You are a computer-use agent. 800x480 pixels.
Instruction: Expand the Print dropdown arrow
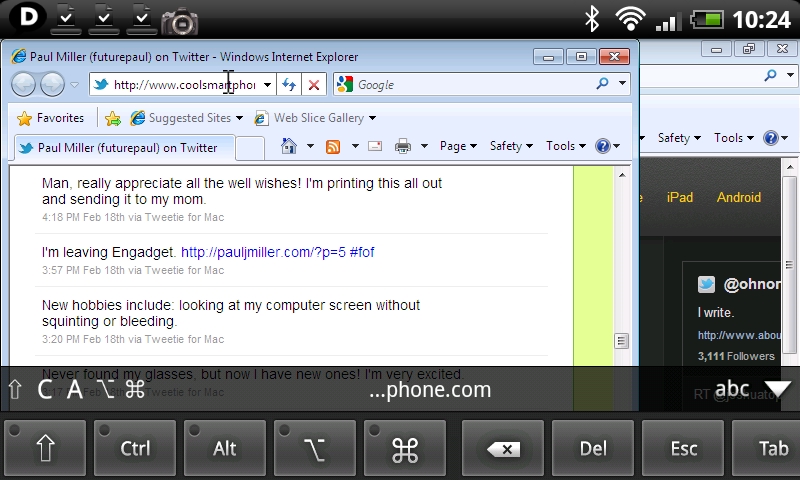pyautogui.click(x=424, y=146)
